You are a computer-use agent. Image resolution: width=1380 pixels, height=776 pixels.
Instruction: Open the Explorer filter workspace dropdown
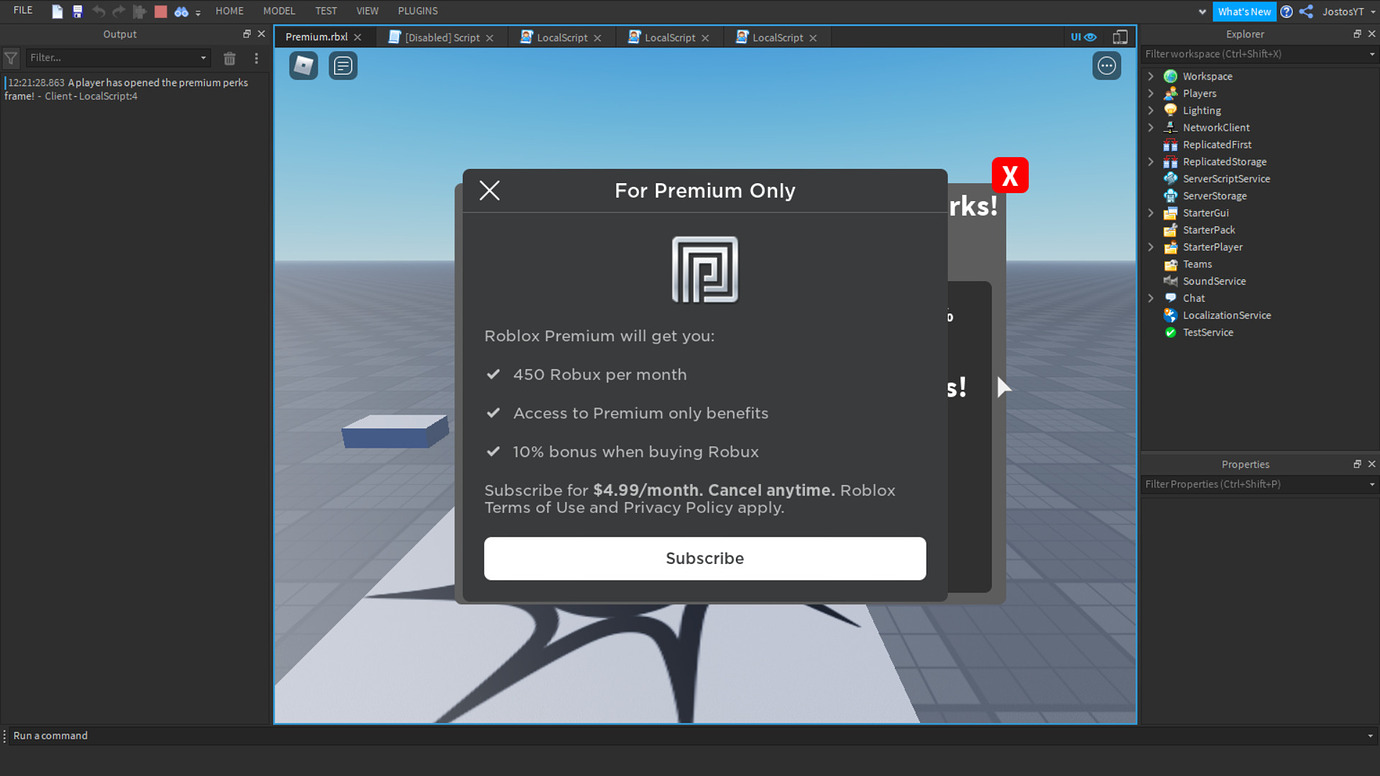pyautogui.click(x=1373, y=54)
